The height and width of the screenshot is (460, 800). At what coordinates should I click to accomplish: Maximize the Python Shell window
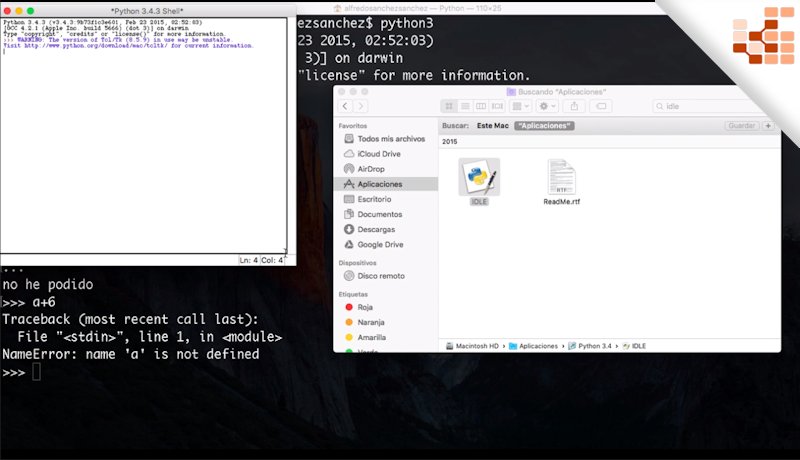click(31, 11)
